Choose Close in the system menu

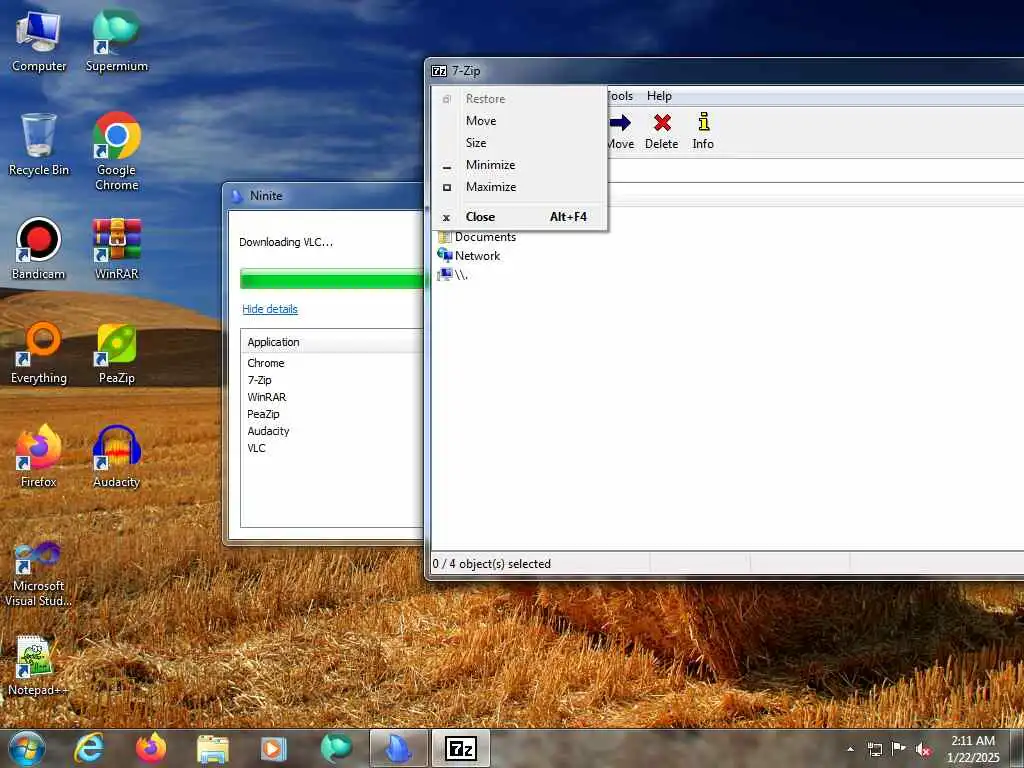pyautogui.click(x=520, y=217)
